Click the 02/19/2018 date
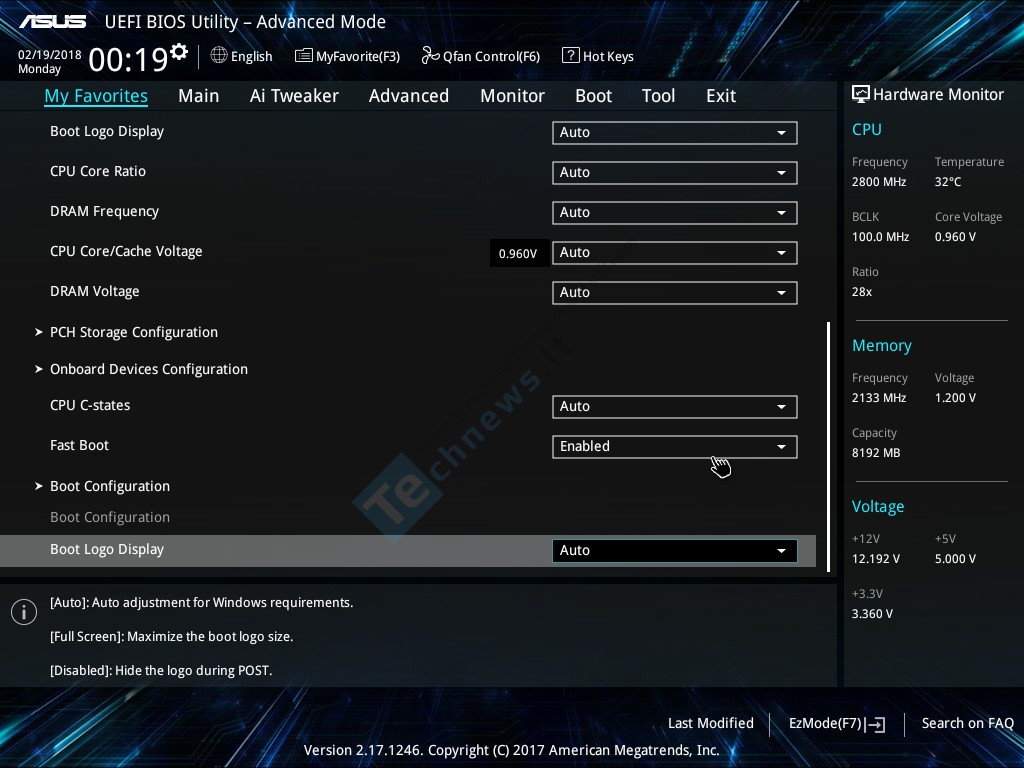1024x768 pixels. pos(50,55)
